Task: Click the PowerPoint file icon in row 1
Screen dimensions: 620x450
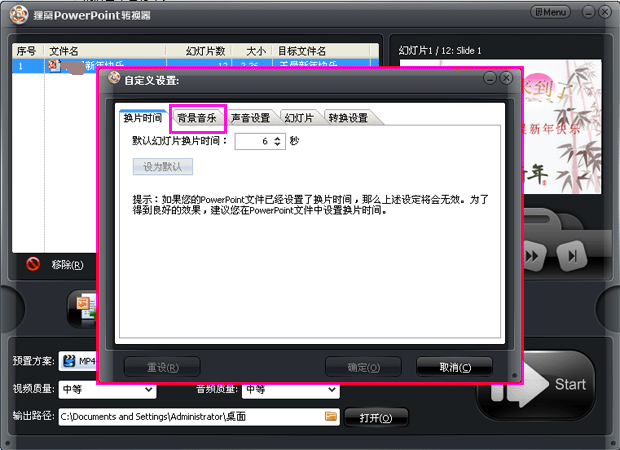Action: click(54, 66)
